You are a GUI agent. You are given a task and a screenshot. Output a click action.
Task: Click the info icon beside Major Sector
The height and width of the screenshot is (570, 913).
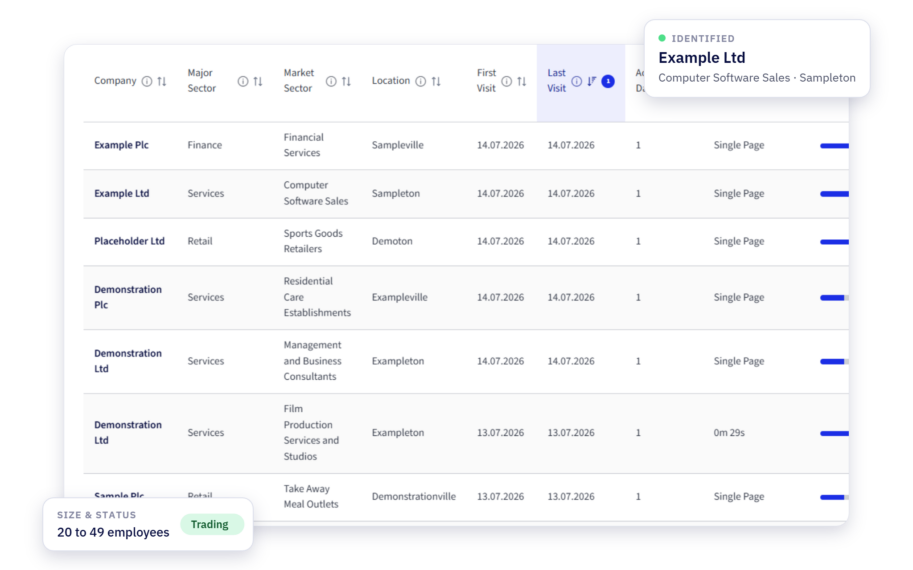[243, 82]
